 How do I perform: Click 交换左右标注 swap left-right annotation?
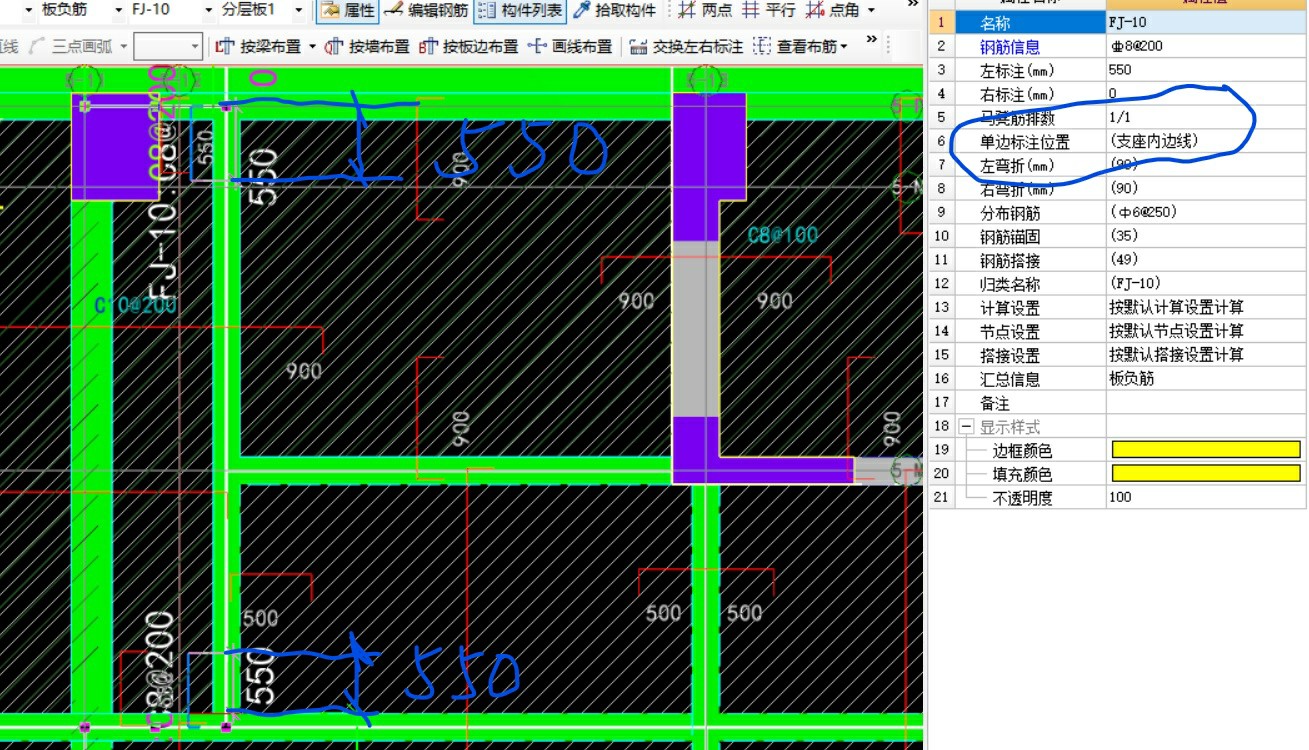tap(686, 46)
